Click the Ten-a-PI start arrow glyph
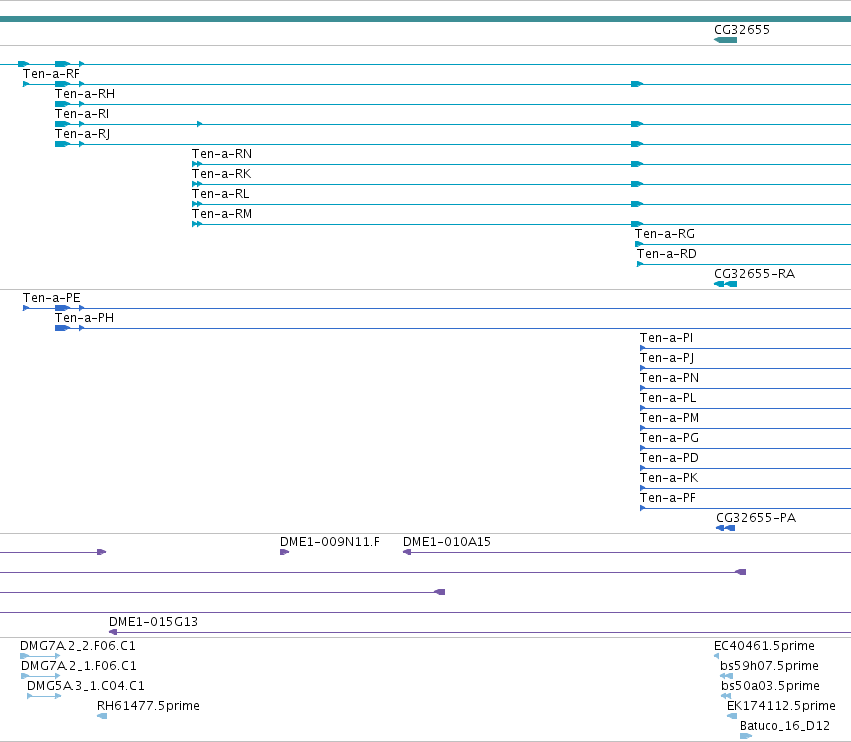 [x=643, y=348]
